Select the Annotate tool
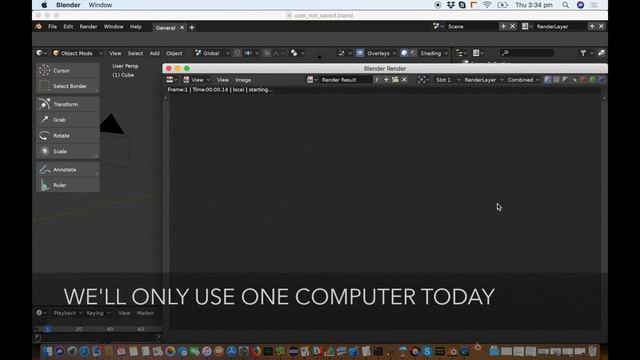The width and height of the screenshot is (640, 360). [68, 170]
